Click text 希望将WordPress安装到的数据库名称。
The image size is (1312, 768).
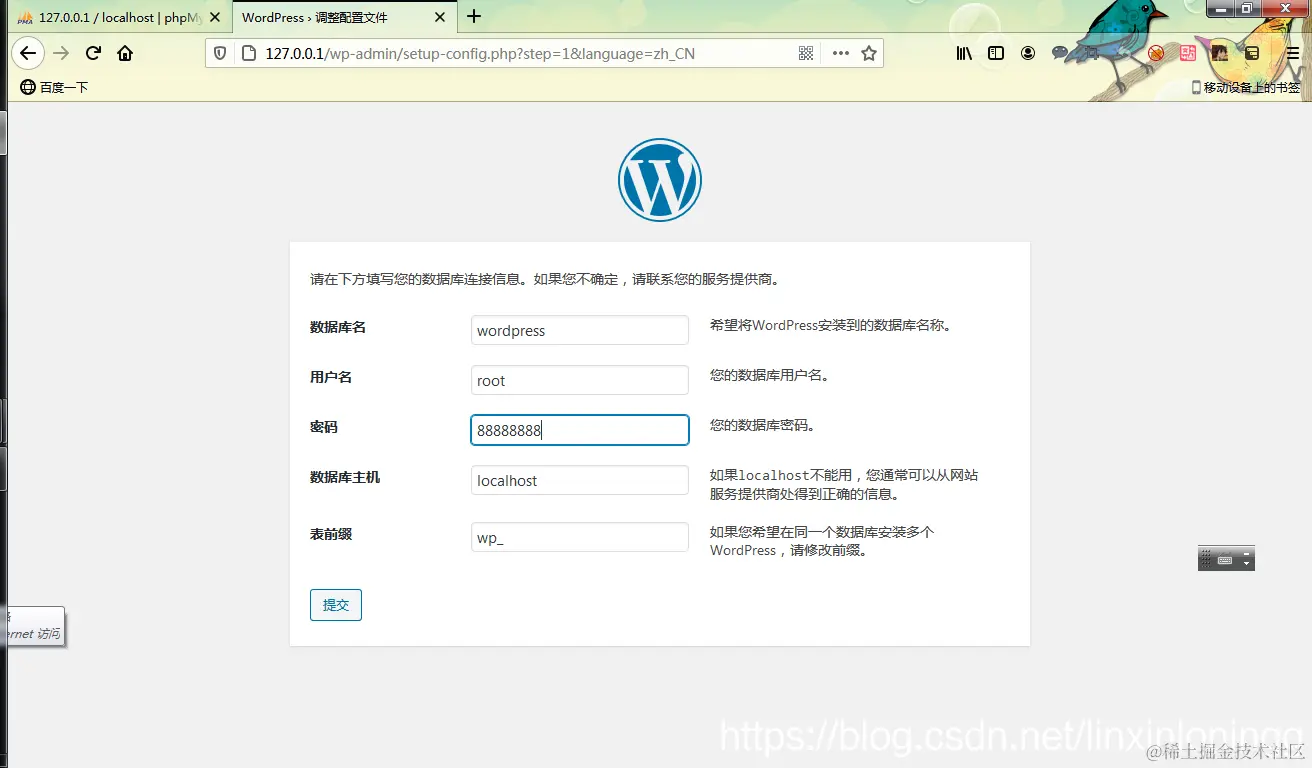tap(830, 325)
